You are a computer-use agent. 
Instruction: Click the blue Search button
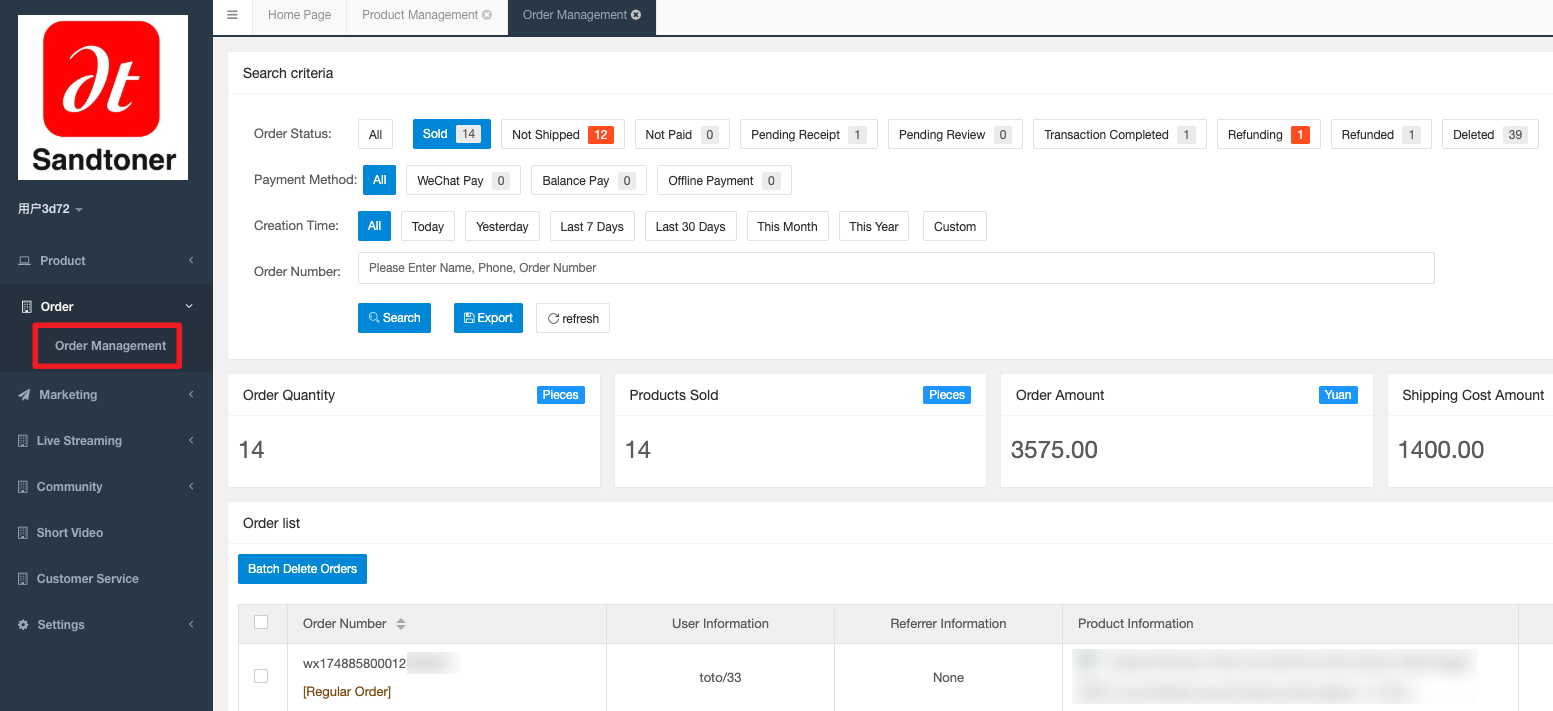click(x=394, y=318)
